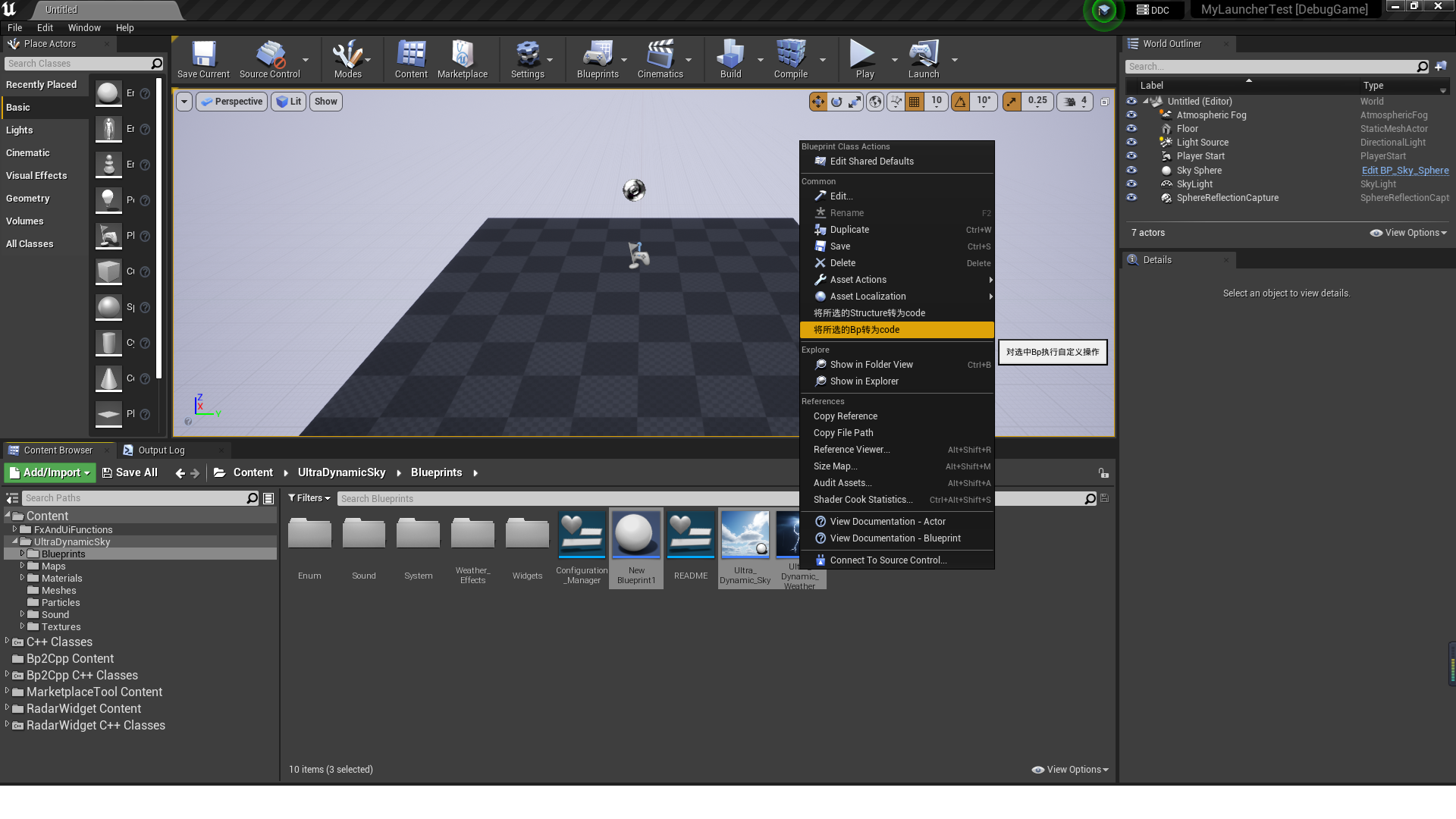Switch to the Output Log tab
The height and width of the screenshot is (819, 1456).
point(161,450)
